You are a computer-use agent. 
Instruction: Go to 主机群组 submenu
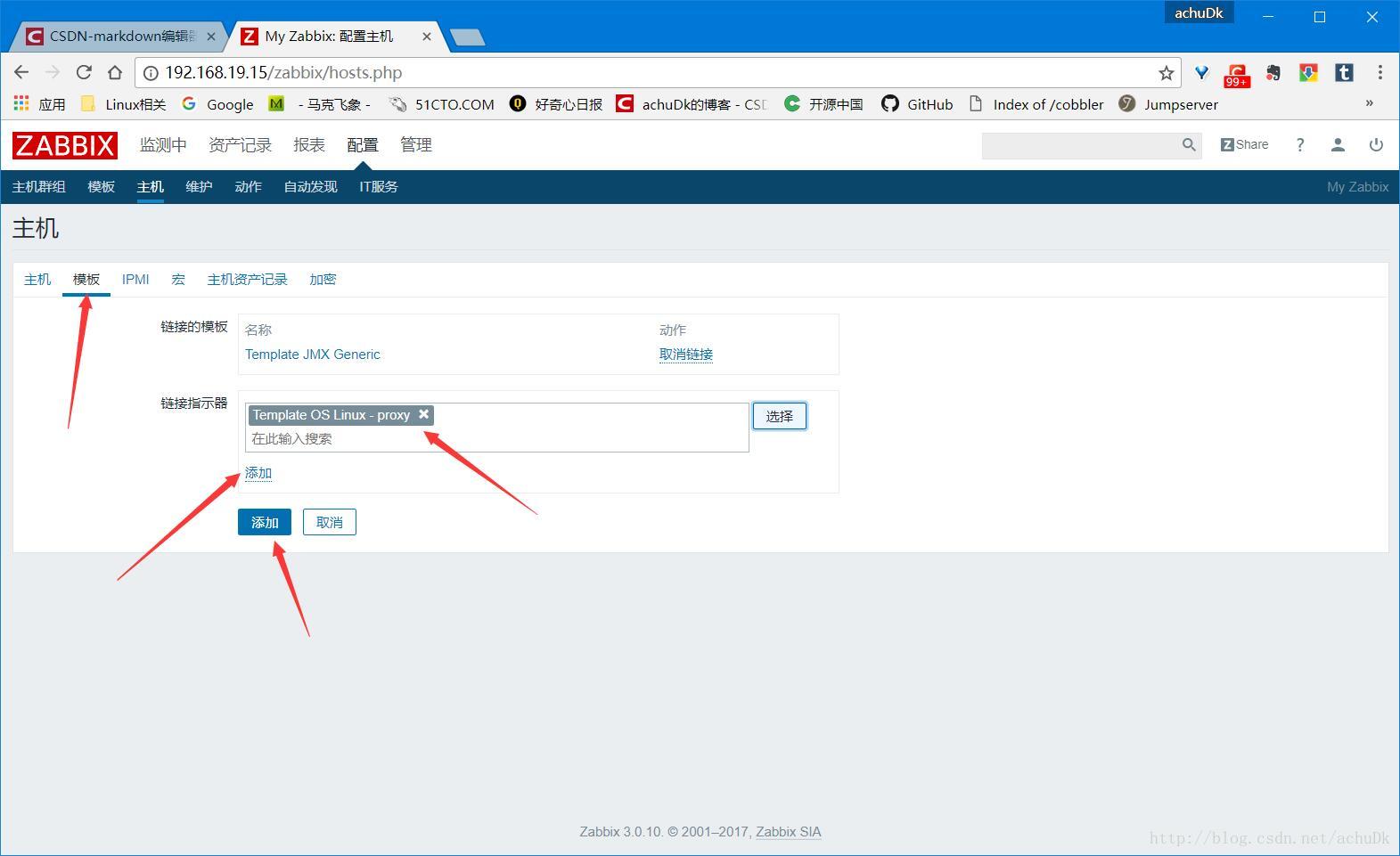pos(39,187)
